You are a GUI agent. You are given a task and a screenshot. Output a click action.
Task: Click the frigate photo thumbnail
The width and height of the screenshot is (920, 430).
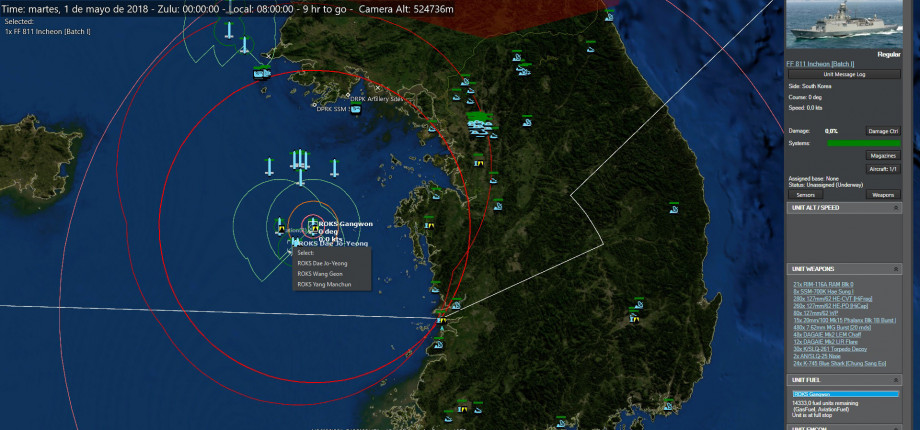(844, 24)
